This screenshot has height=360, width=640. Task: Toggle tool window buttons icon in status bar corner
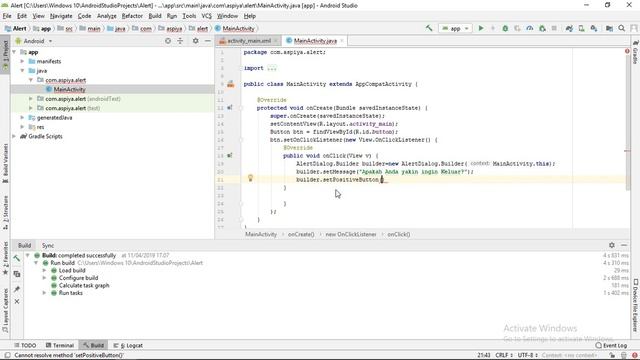click(x=7, y=355)
